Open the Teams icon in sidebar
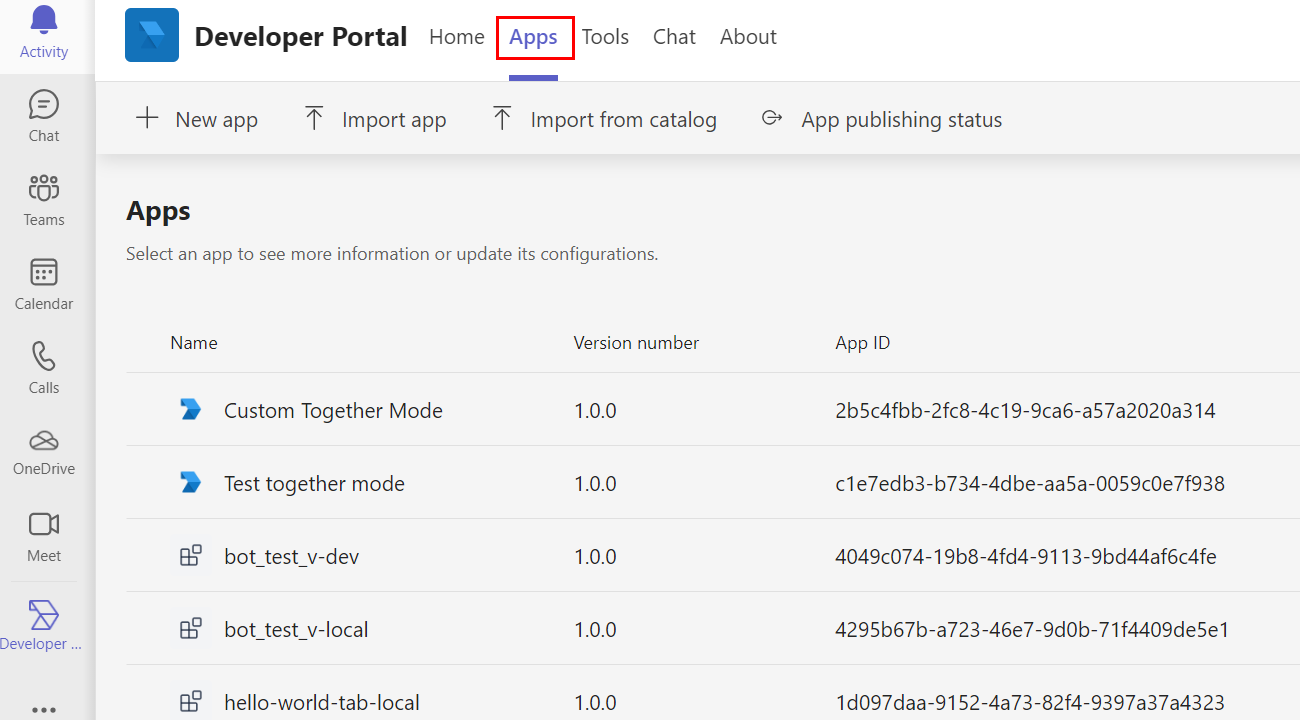1300x720 pixels. [44, 187]
